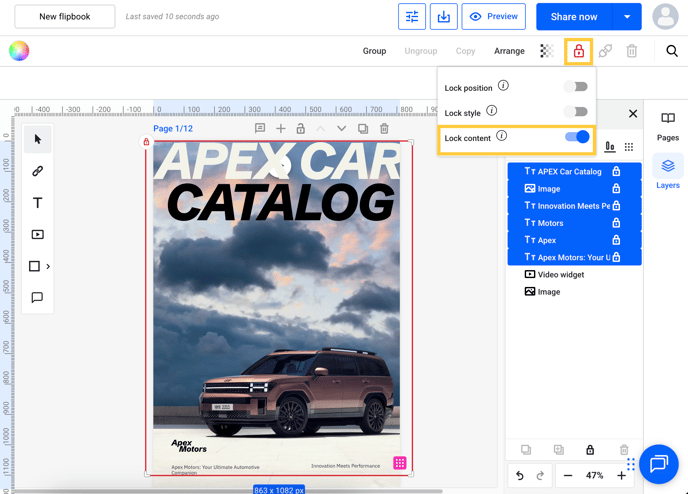Open the Arrange menu
688x494 pixels.
pos(509,51)
